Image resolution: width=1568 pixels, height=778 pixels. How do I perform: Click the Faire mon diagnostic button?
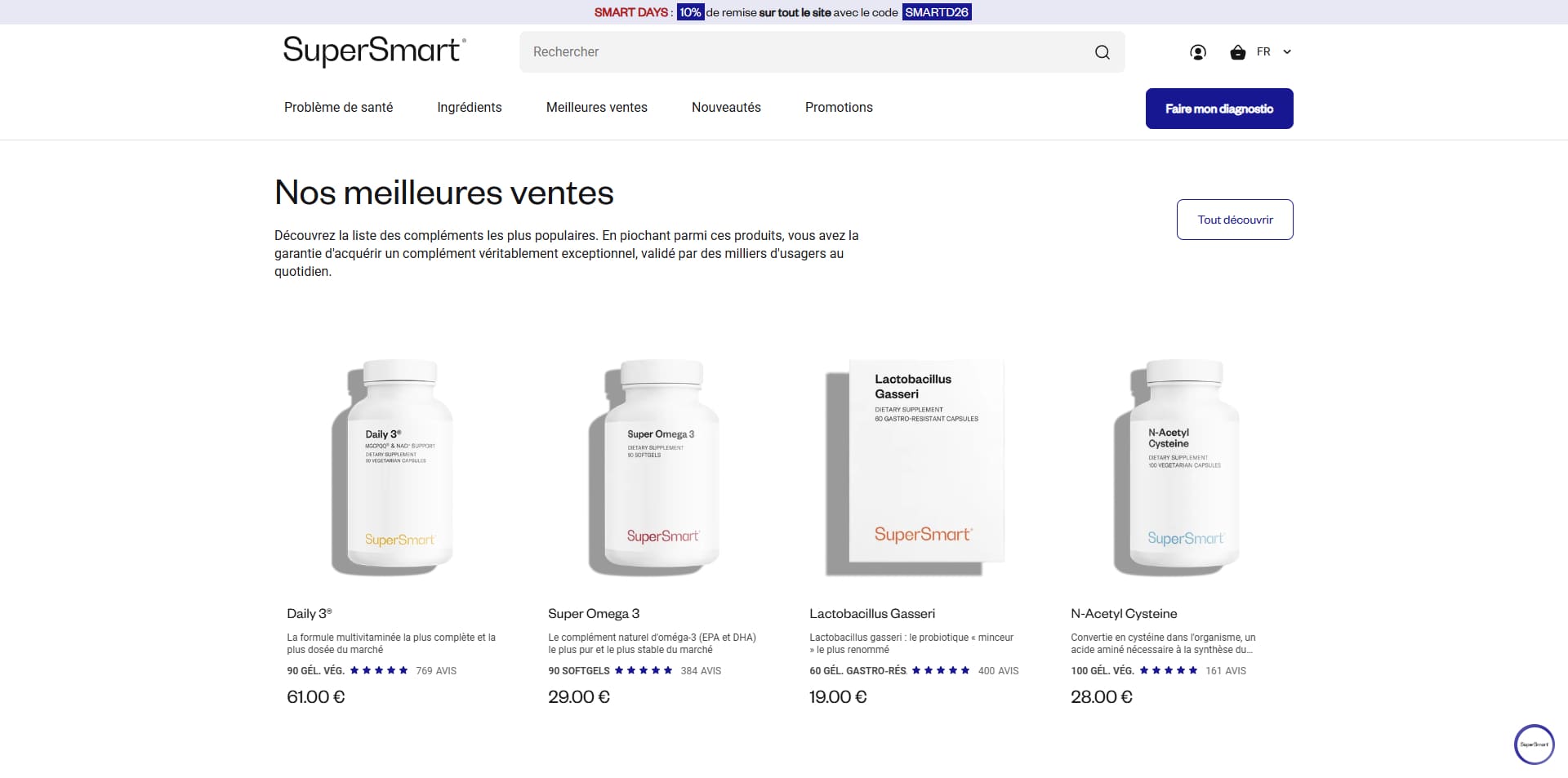coord(1219,109)
